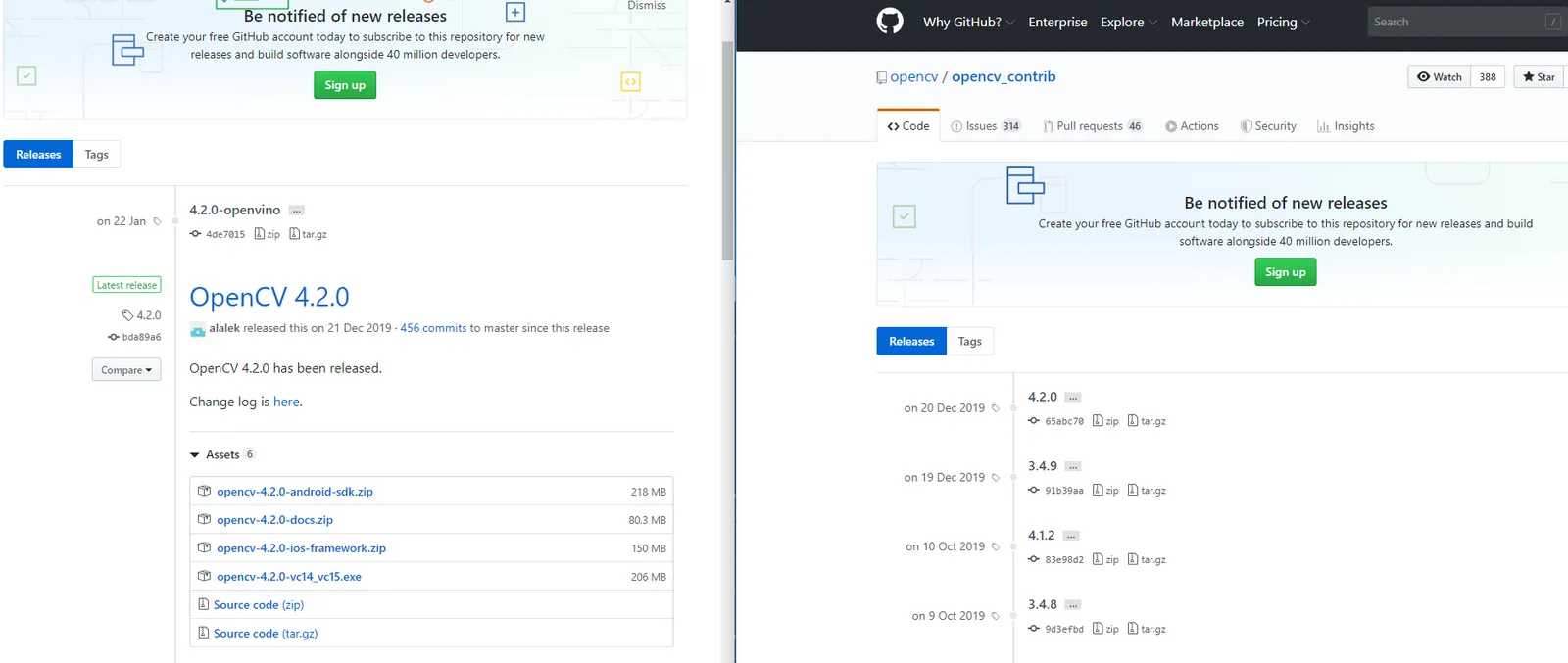Open the Actions tab
Viewport: 1568px width, 663px height.
click(x=1192, y=126)
